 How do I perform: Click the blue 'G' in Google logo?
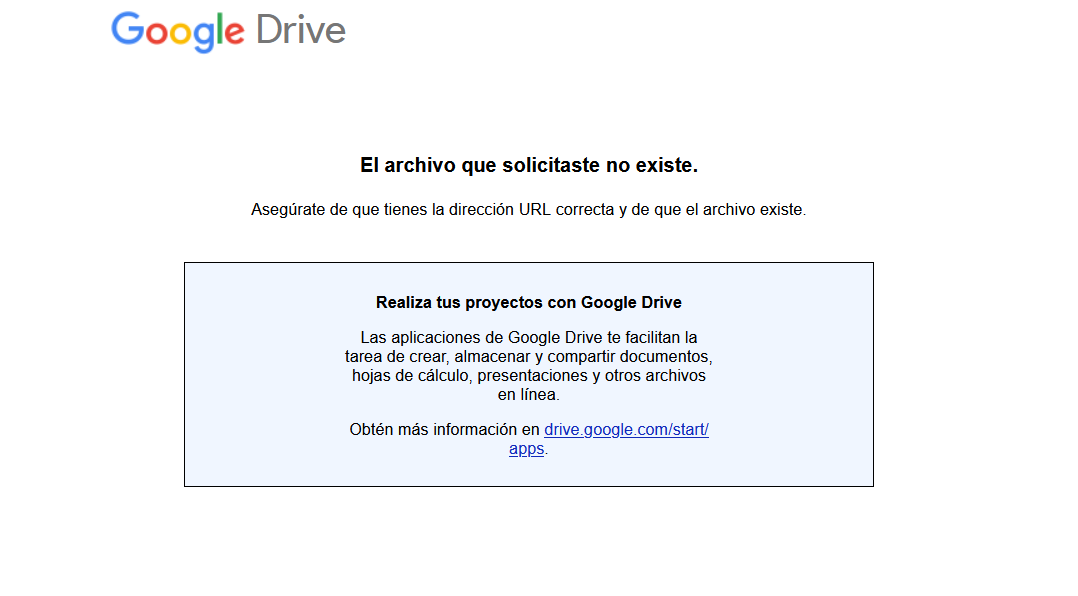[x=127, y=30]
